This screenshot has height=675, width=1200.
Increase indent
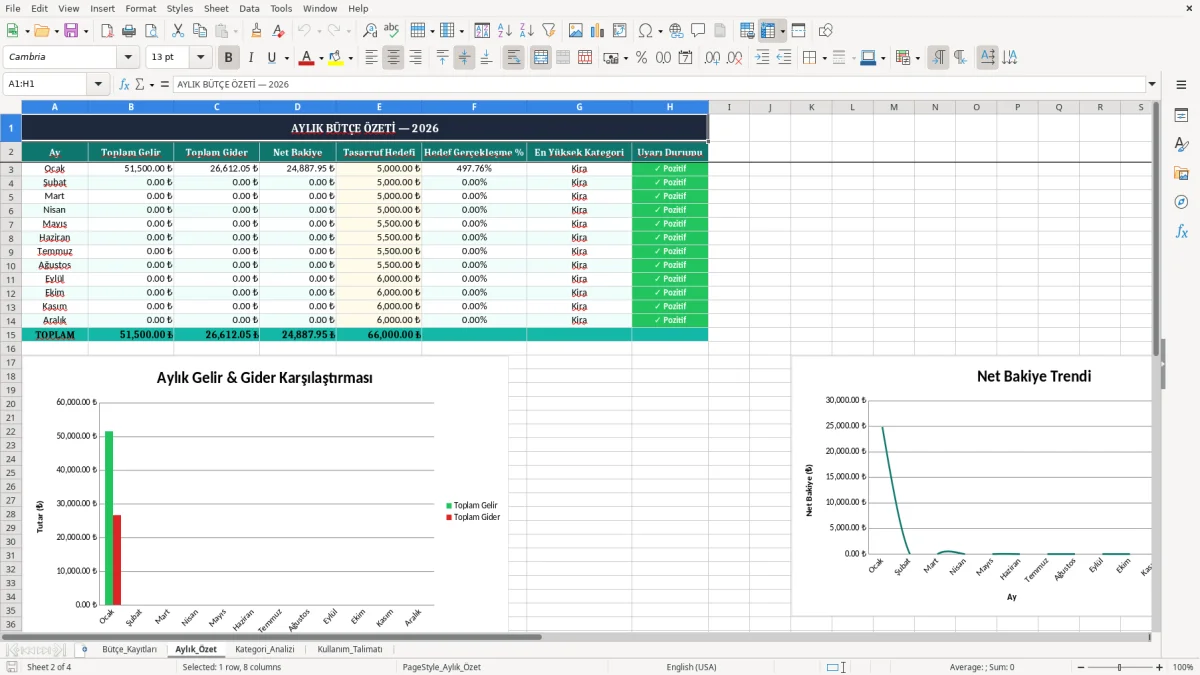(762, 58)
